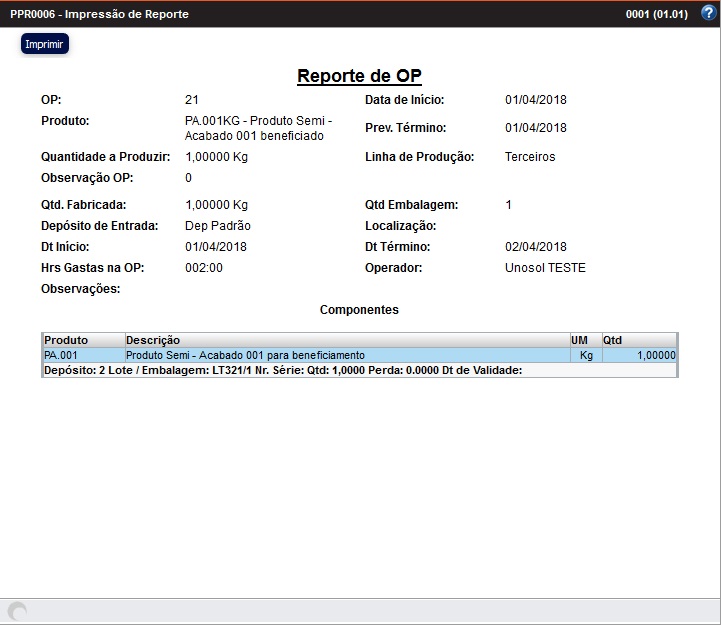Viewport: 721px width, 625px height.
Task: Click the Kg unit cell in components table
Action: [x=586, y=355]
